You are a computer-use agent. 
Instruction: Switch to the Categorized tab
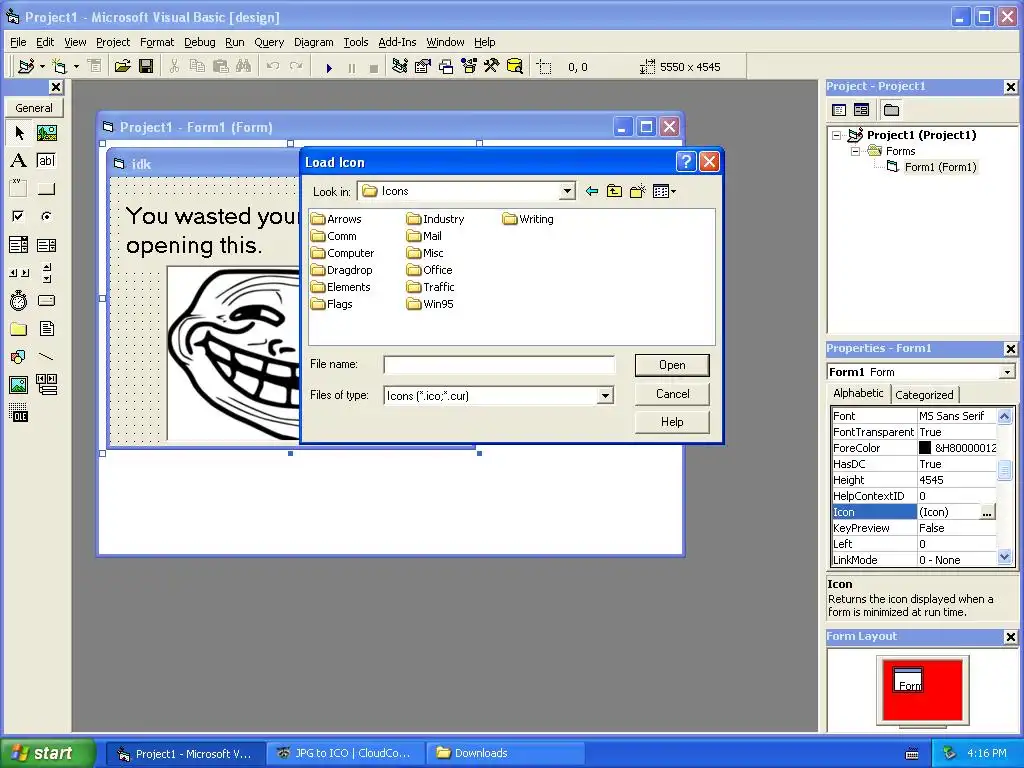click(924, 394)
